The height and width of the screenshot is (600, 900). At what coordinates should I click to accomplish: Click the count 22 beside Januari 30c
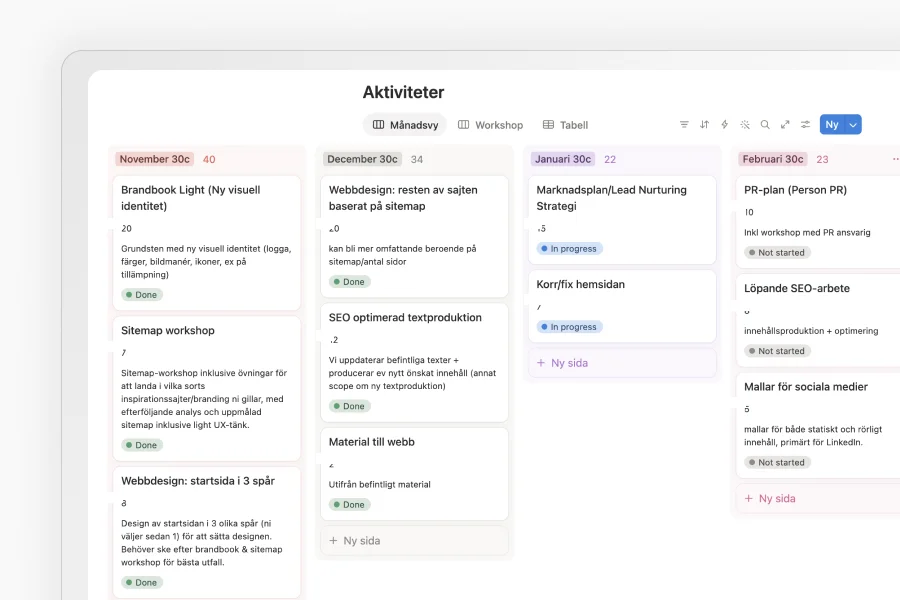(x=610, y=159)
